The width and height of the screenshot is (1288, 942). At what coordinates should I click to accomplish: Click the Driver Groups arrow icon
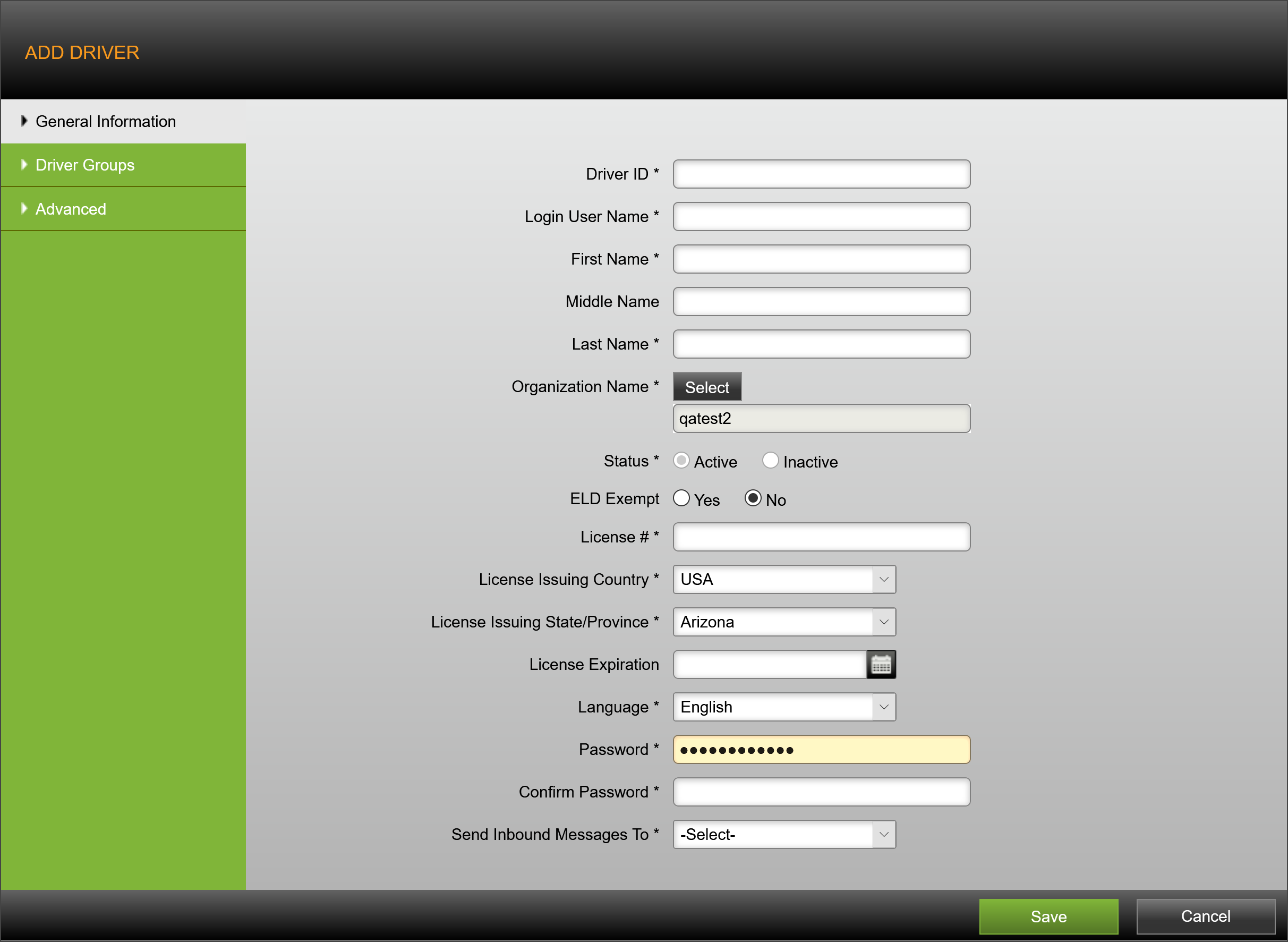pyautogui.click(x=24, y=165)
